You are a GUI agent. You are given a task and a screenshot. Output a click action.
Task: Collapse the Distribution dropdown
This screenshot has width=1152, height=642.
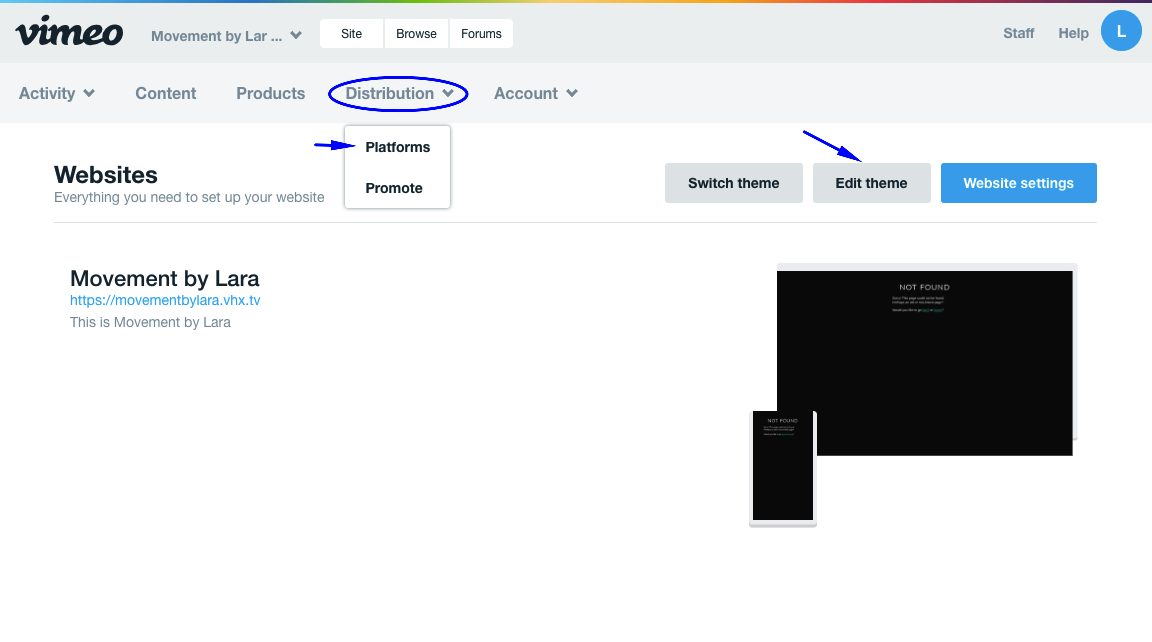399,93
